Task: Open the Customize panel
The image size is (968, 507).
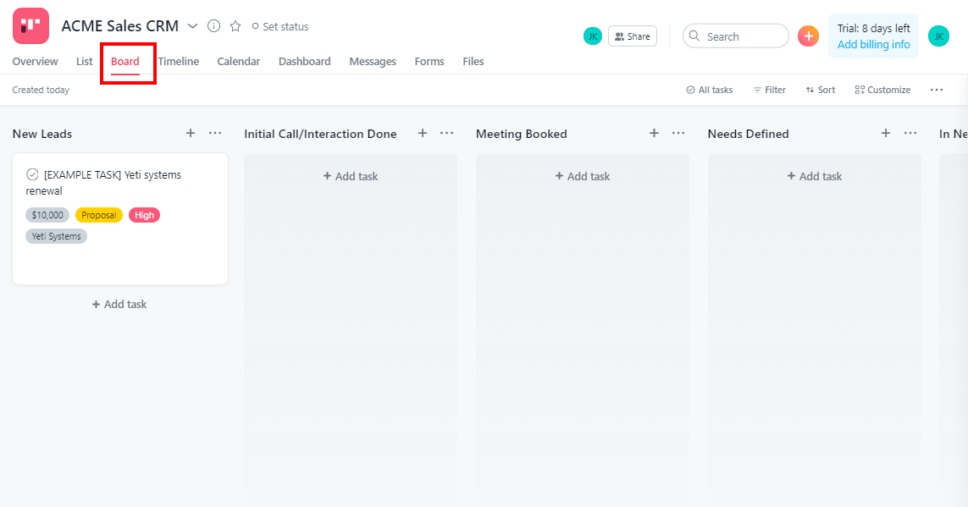Action: tap(883, 90)
